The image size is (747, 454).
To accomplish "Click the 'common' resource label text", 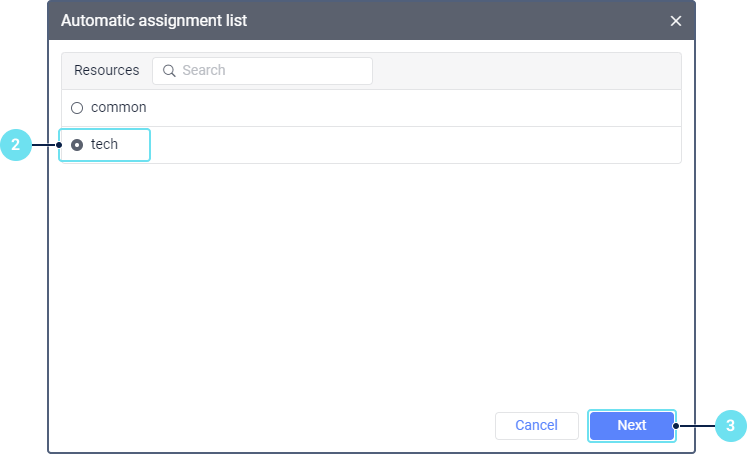I will [118, 107].
